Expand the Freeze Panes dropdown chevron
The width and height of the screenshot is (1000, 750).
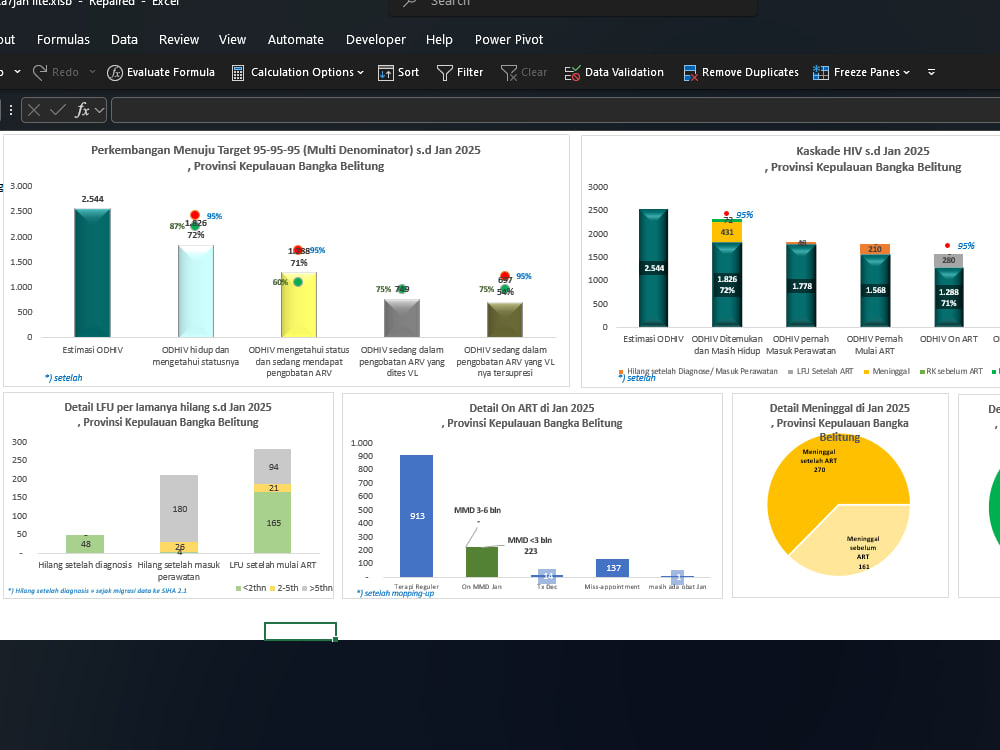coord(906,73)
